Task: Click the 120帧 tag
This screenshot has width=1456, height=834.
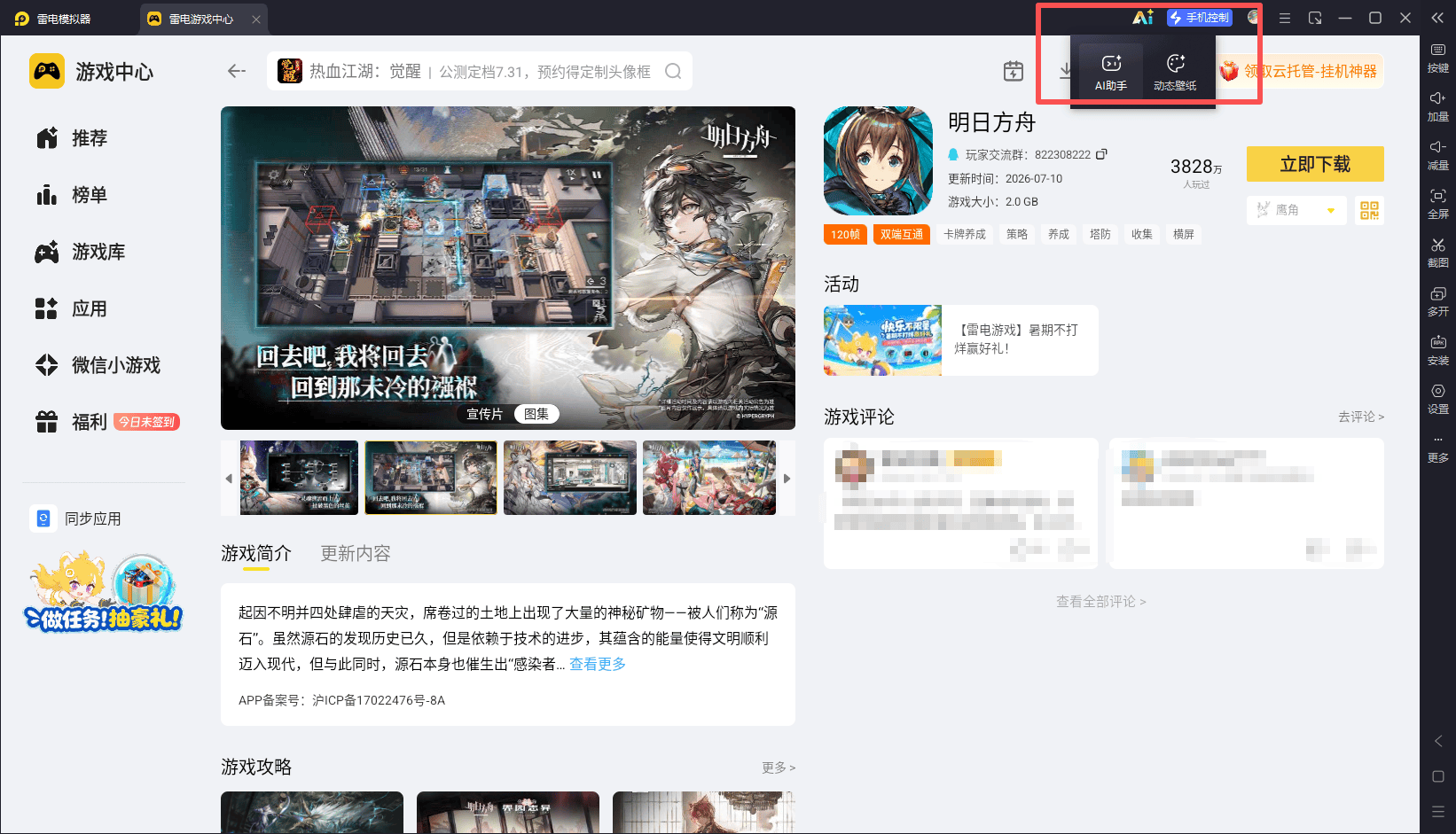Action: click(846, 234)
